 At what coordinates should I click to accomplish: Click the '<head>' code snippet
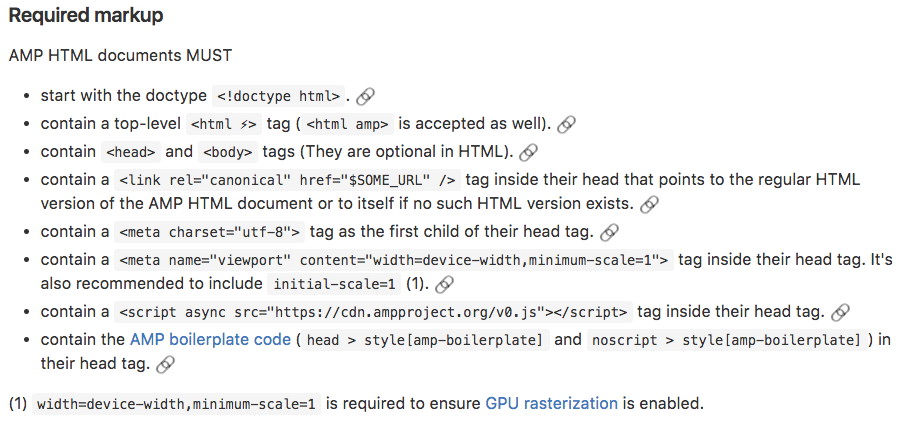pos(131,152)
